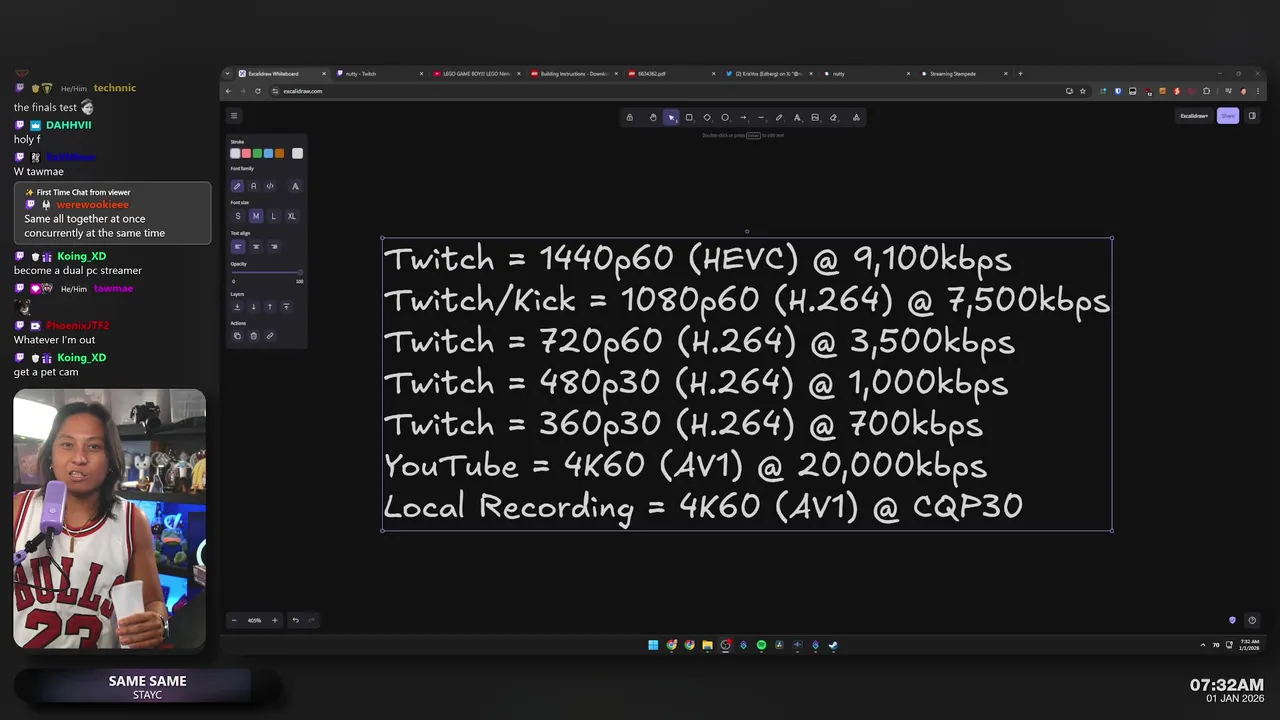Zoom in the canvas

274,620
